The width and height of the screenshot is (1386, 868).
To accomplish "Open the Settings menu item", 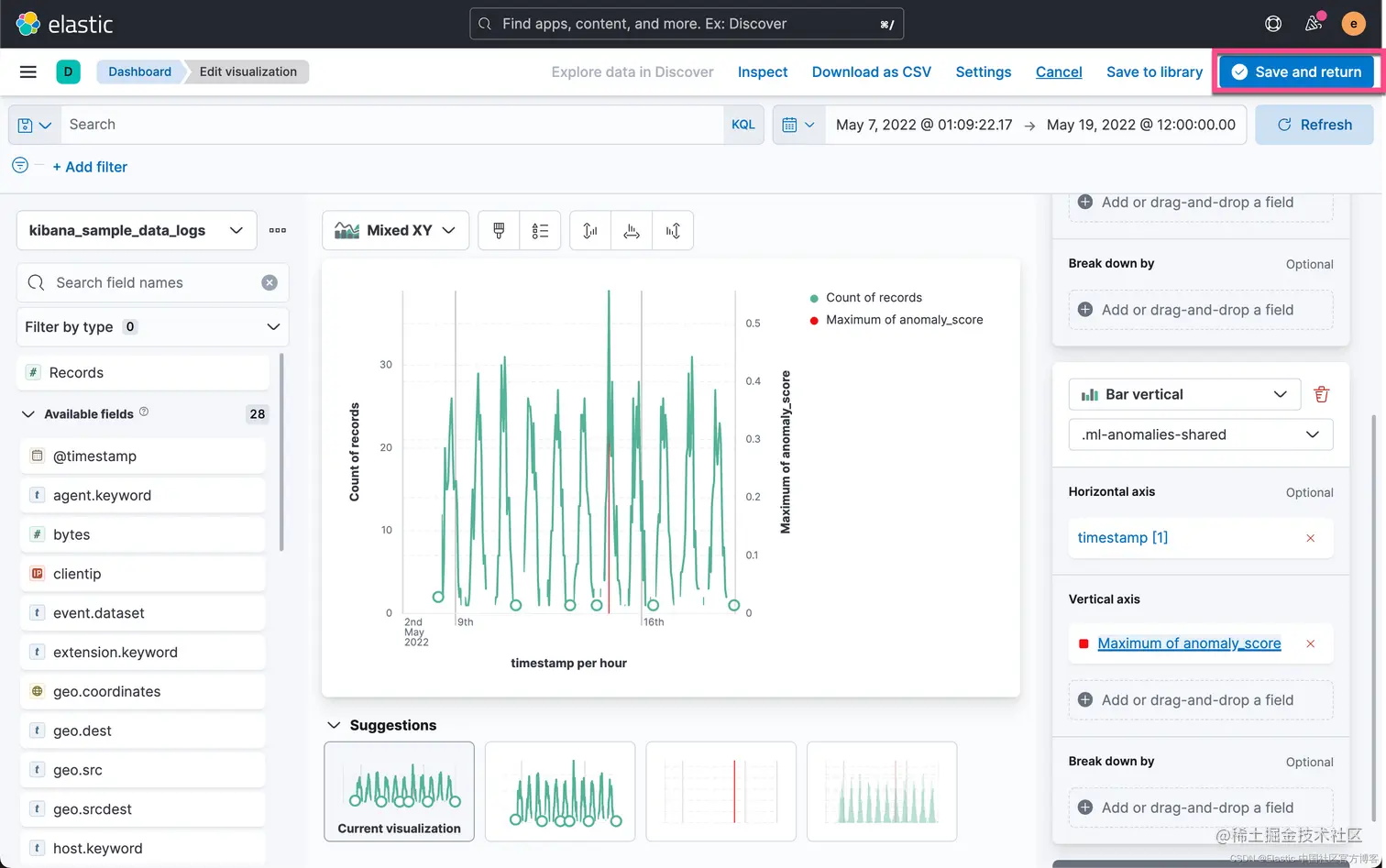I will pos(984,71).
